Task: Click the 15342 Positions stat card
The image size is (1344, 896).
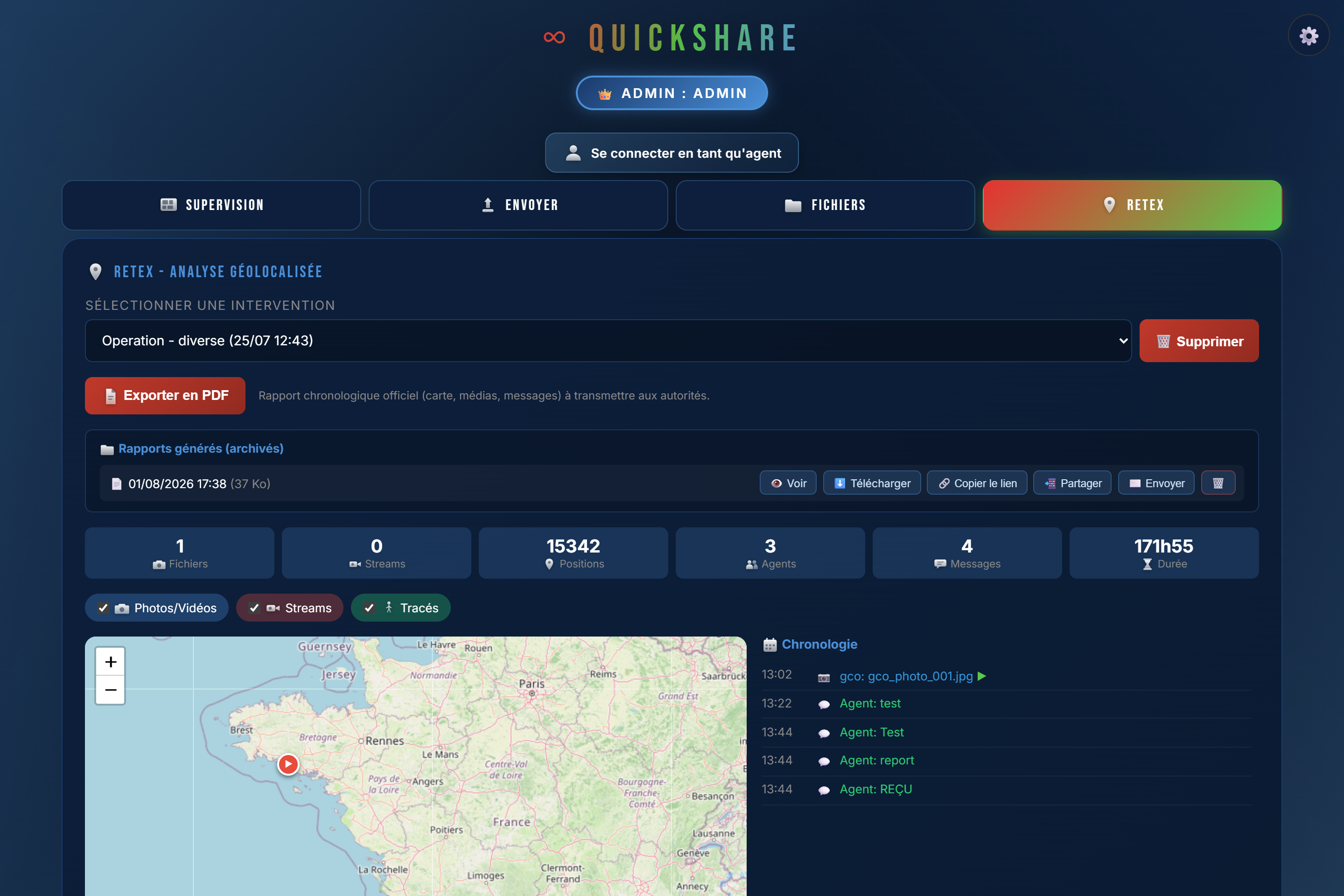Action: pyautogui.click(x=573, y=553)
